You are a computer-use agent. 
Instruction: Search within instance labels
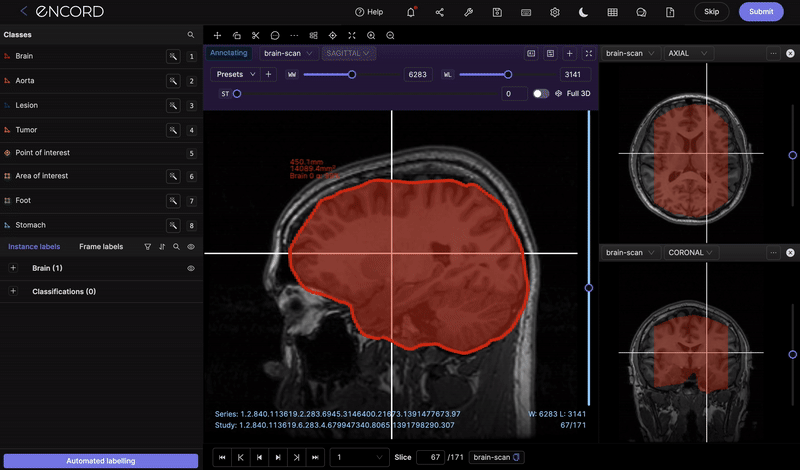(176, 247)
